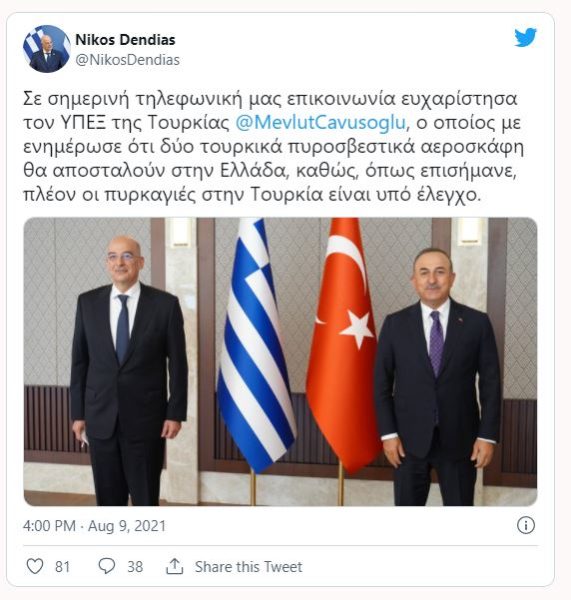The width and height of the screenshot is (571, 600).
Task: Click the man with purple tie in photo
Action: pos(437,377)
